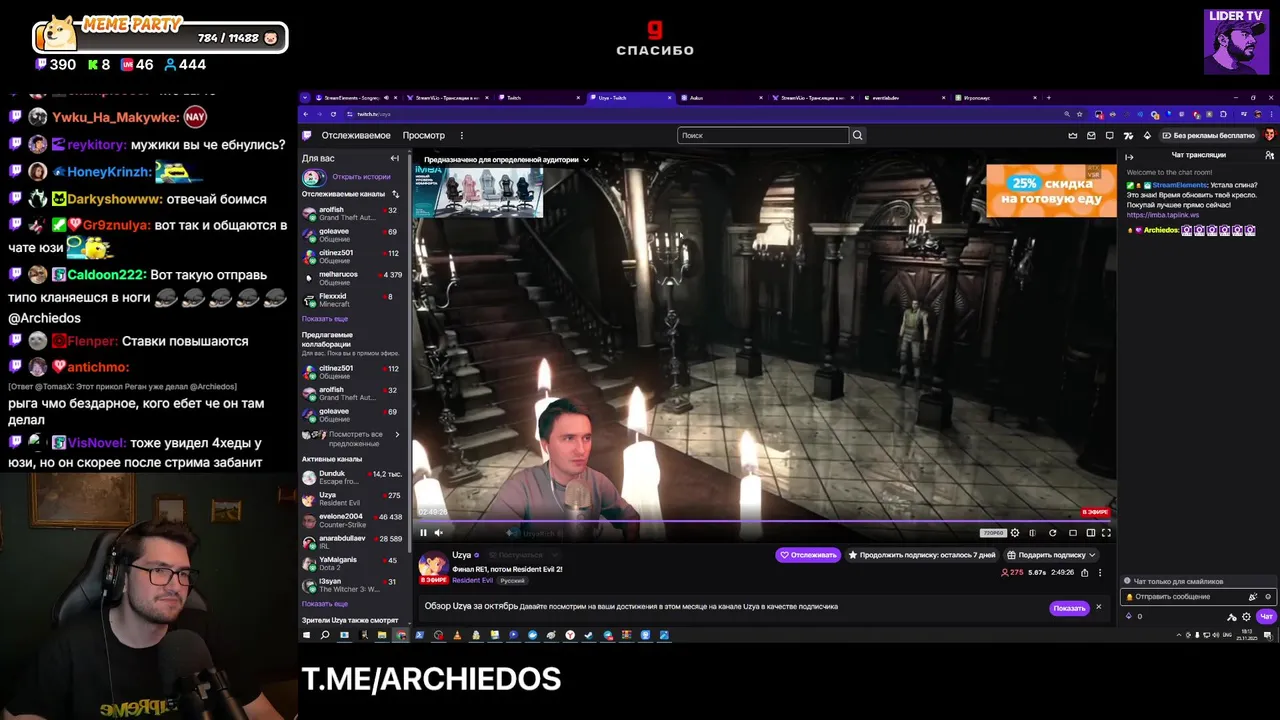This screenshot has height=720, width=1280.
Task: Open chat settings gear icon
Action: point(1246,617)
